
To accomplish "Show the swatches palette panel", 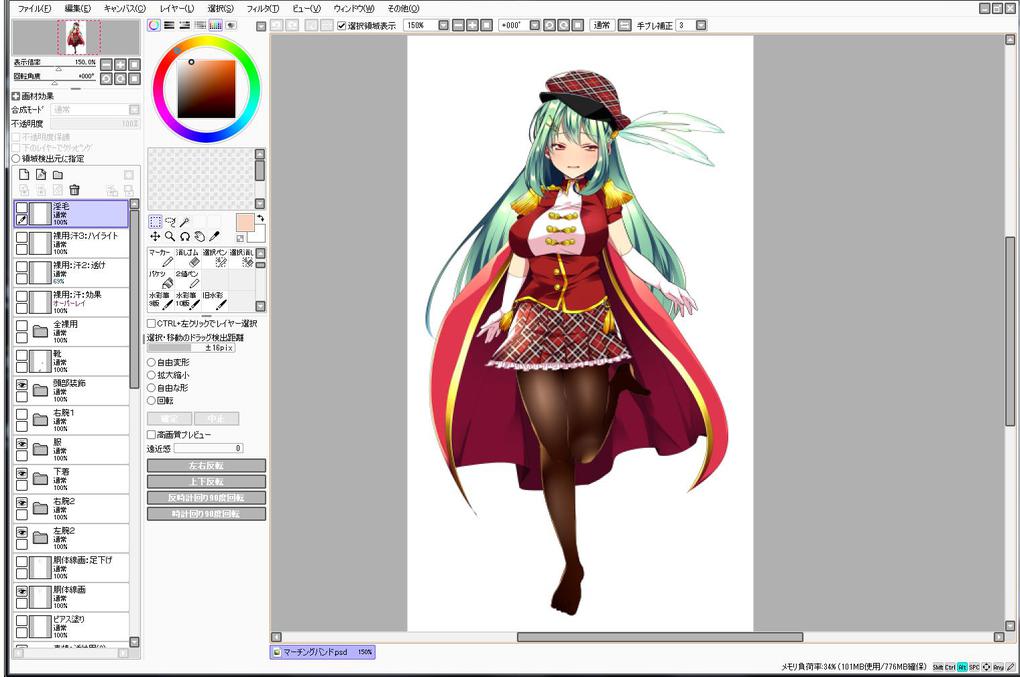I will [216, 25].
